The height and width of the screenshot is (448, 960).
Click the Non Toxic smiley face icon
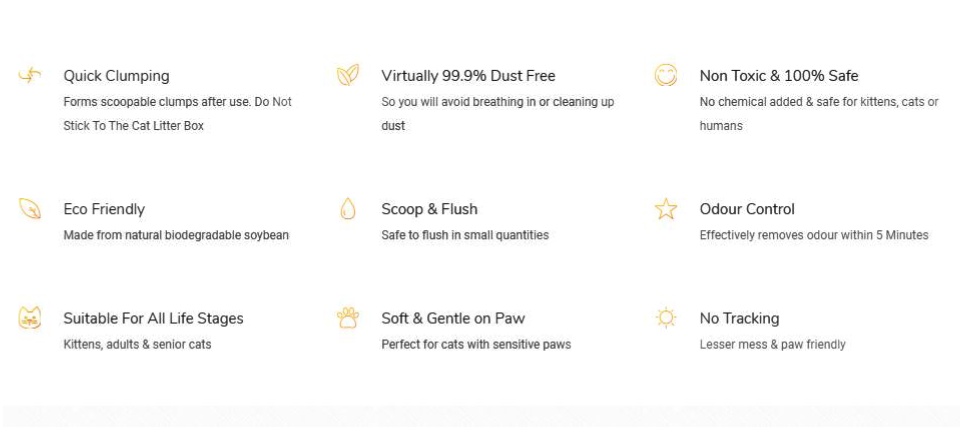[x=665, y=75]
